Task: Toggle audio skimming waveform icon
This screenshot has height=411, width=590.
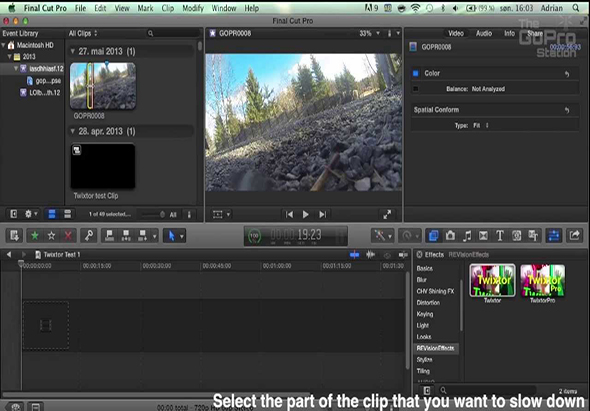Action: (x=371, y=255)
